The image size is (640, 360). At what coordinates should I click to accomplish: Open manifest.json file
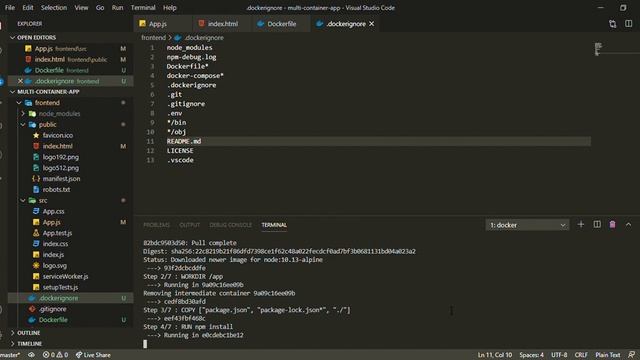(x=61, y=179)
